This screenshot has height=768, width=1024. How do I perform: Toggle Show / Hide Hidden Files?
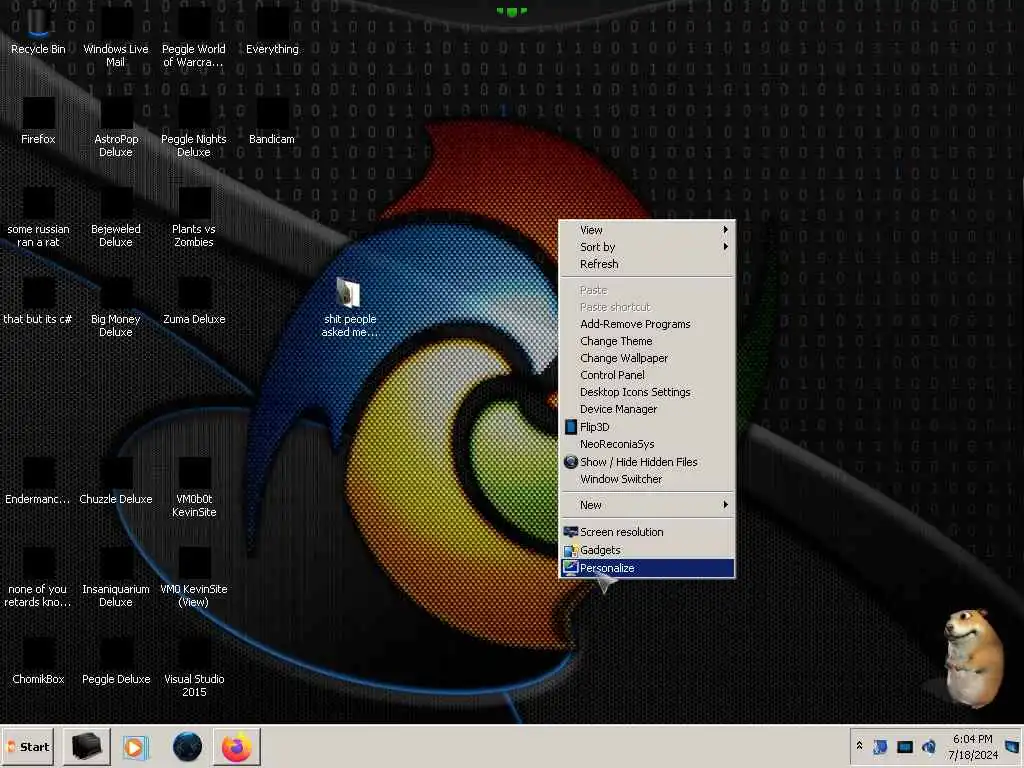[647, 462]
